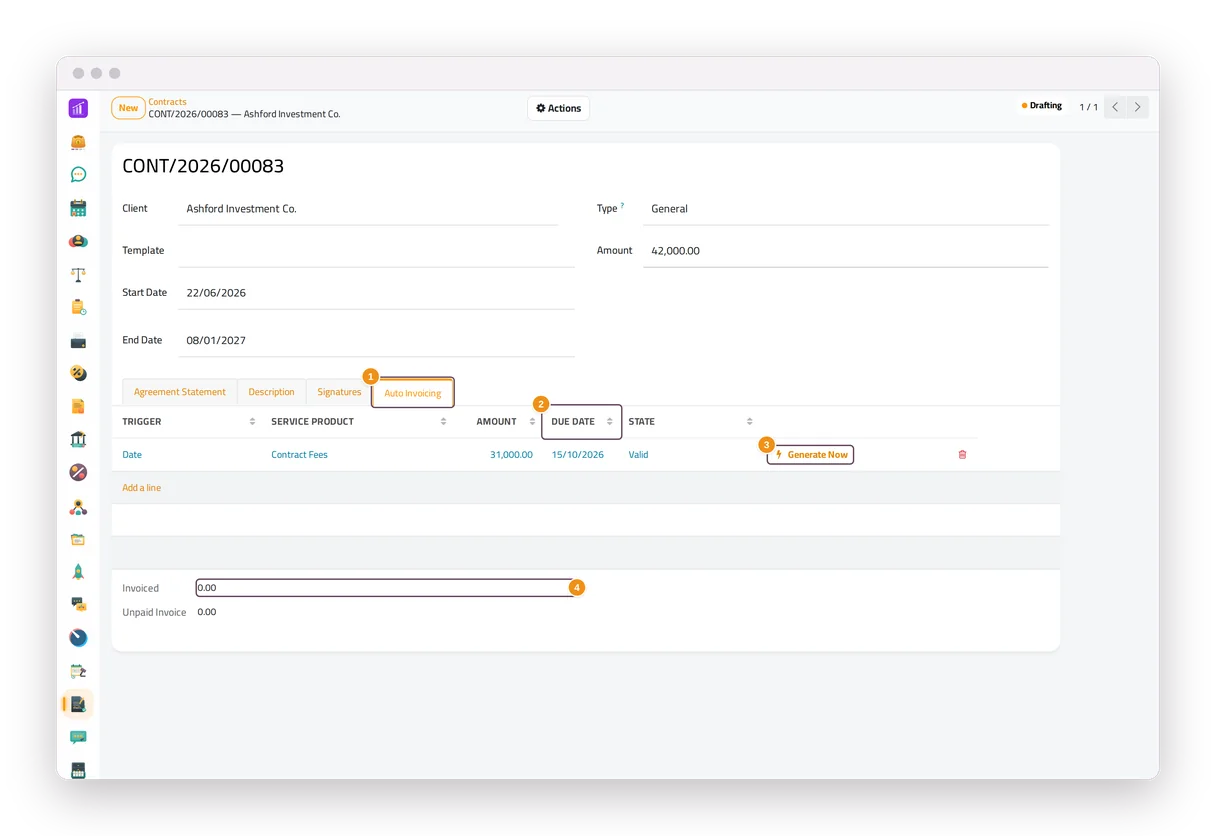Viewport: 1216px width, 836px height.
Task: Open the money bag app in sidebar
Action: click(78, 142)
